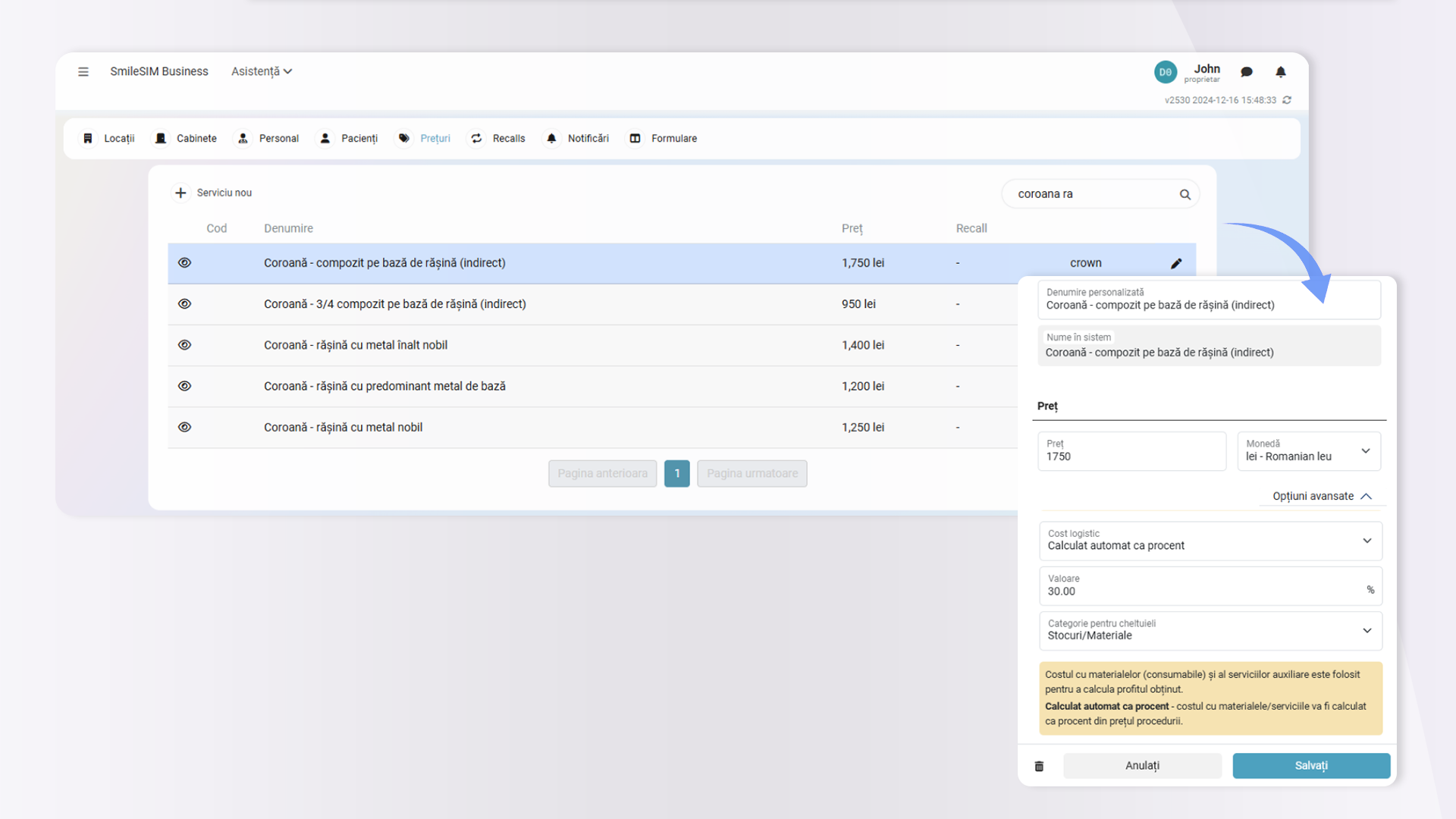The image size is (1456, 819).
Task: Toggle visibility of Coroană rășină cu metal înalt nobil
Action: (184, 345)
